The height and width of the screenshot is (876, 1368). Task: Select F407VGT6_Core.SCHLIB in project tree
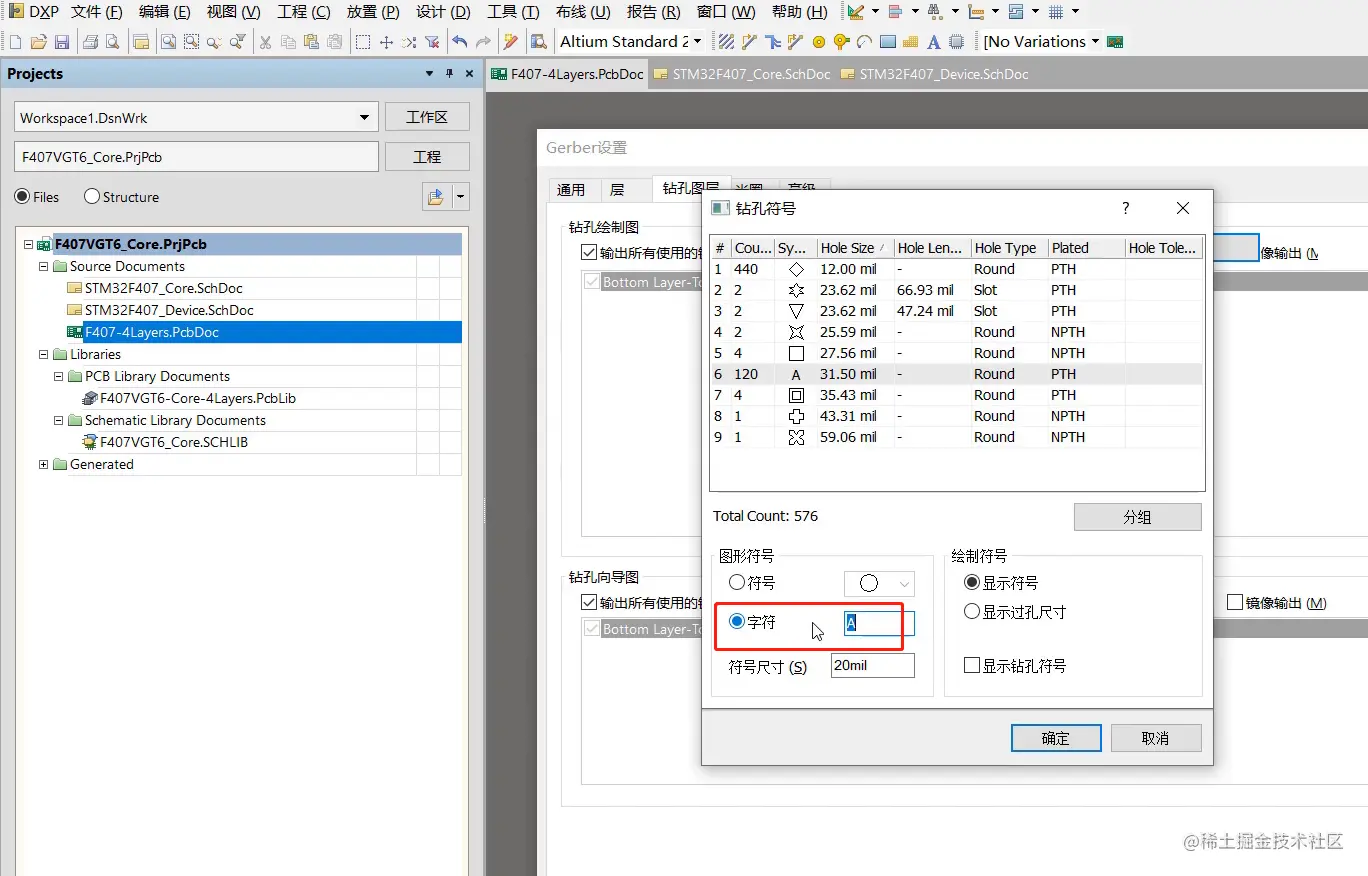[x=174, y=442]
